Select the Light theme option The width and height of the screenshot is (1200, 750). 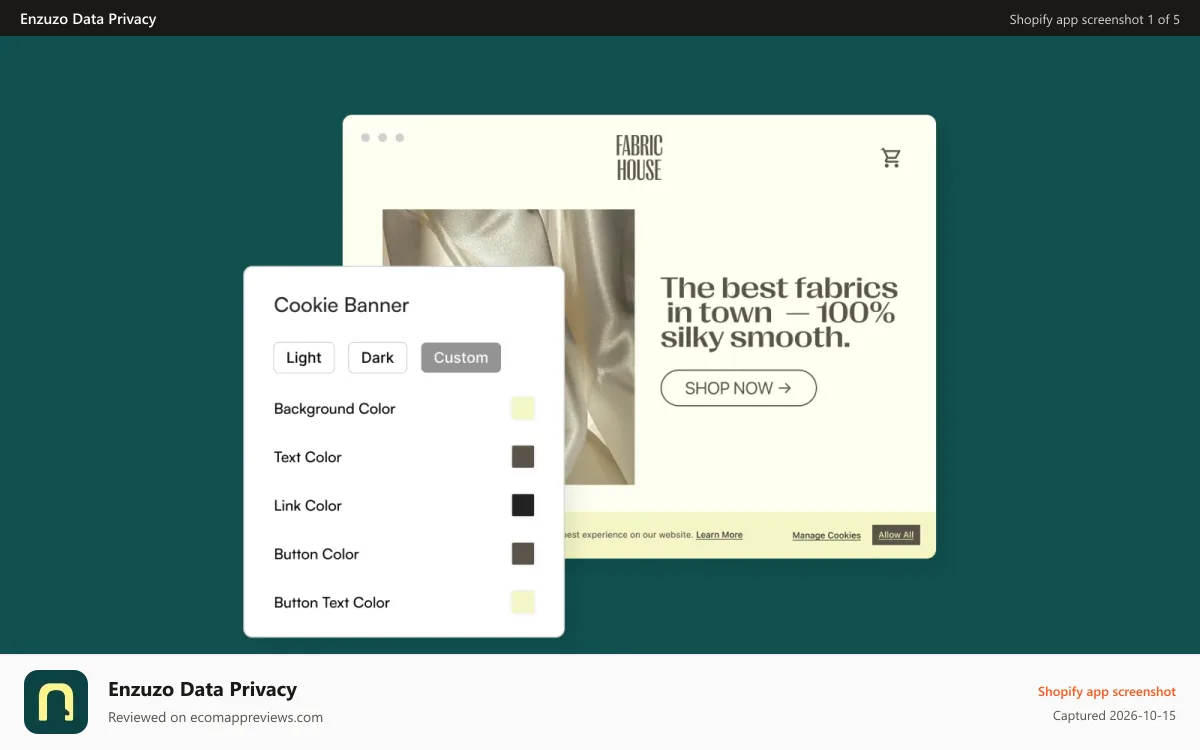[304, 358]
